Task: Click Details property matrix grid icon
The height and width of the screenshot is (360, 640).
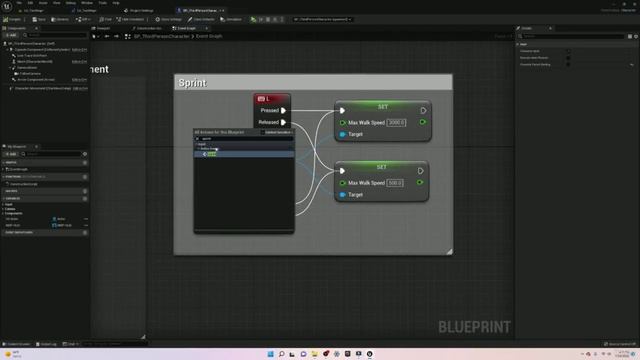Action: (x=630, y=36)
